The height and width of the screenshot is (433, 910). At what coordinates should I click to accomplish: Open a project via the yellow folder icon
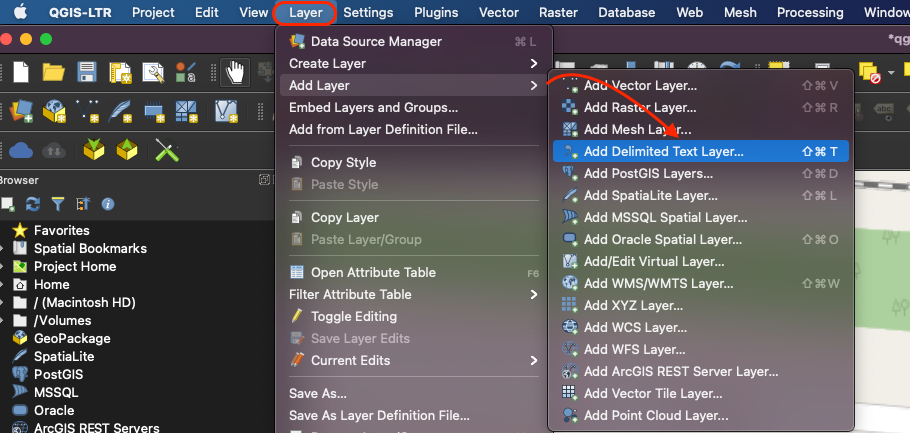point(53,73)
